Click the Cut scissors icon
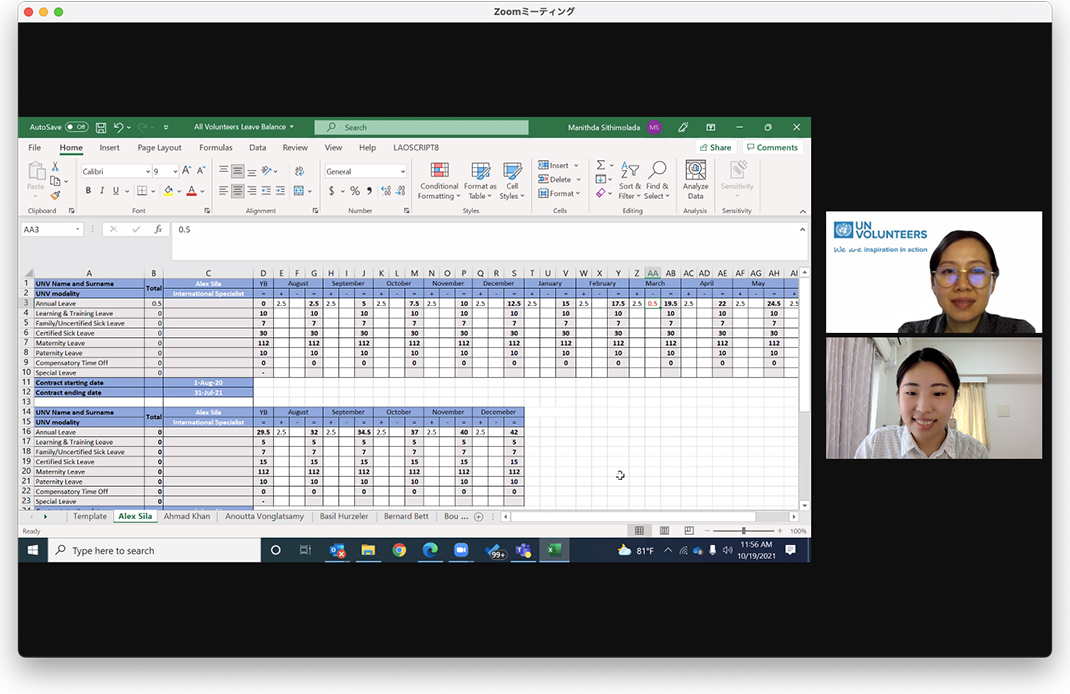 55,167
